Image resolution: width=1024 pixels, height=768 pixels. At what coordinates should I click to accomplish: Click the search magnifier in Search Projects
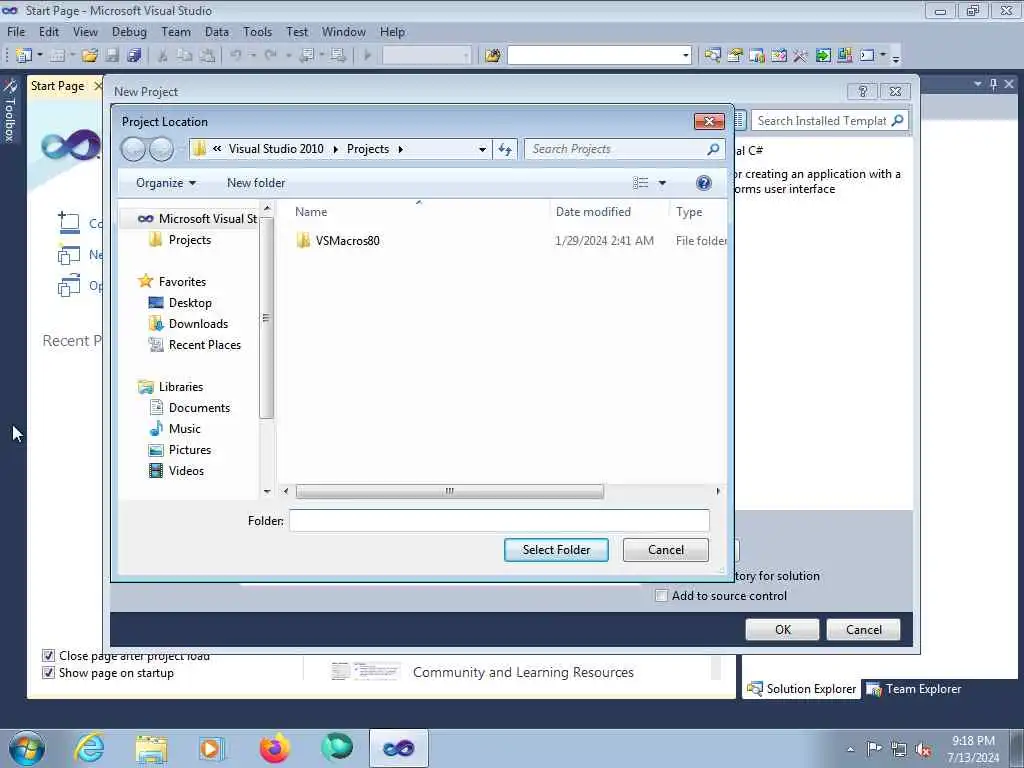tap(713, 149)
